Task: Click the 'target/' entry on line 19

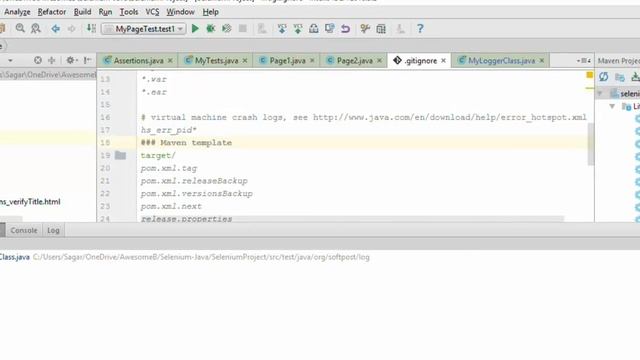Action: point(158,156)
